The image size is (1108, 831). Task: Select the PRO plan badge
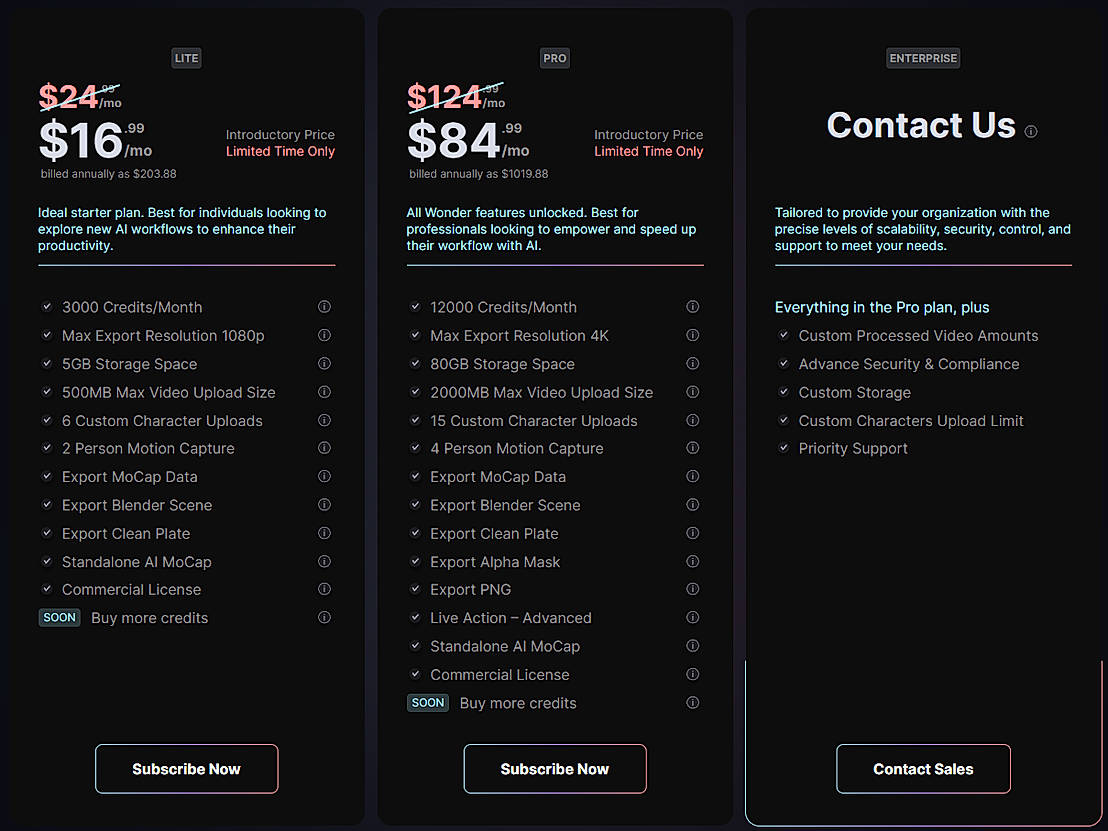555,58
